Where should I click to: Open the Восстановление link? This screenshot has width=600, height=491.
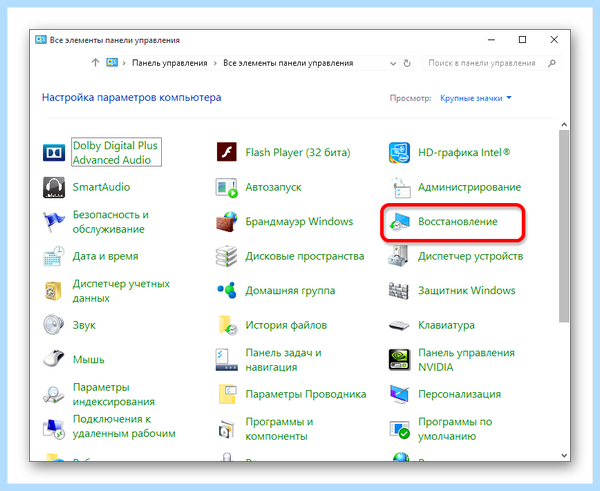coord(458,222)
